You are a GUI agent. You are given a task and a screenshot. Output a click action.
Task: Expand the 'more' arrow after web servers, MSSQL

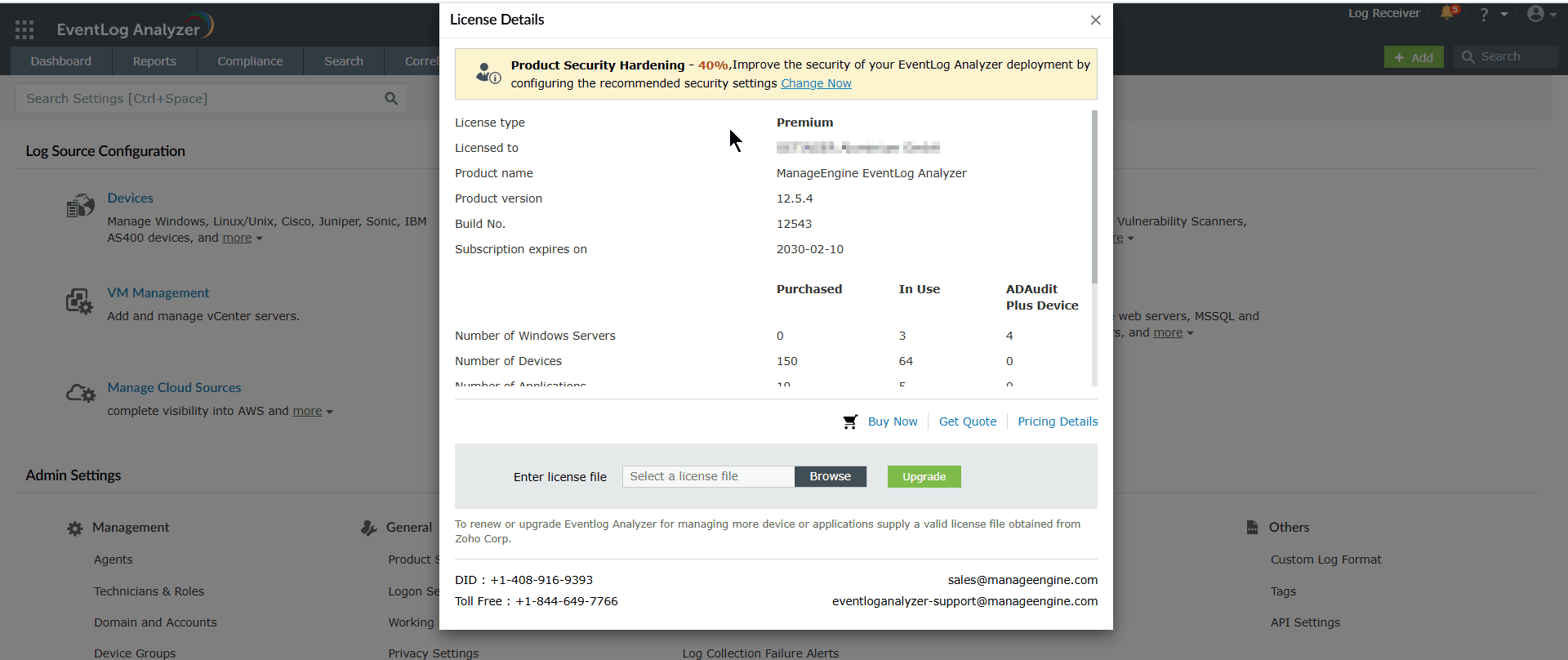pyautogui.click(x=1190, y=333)
